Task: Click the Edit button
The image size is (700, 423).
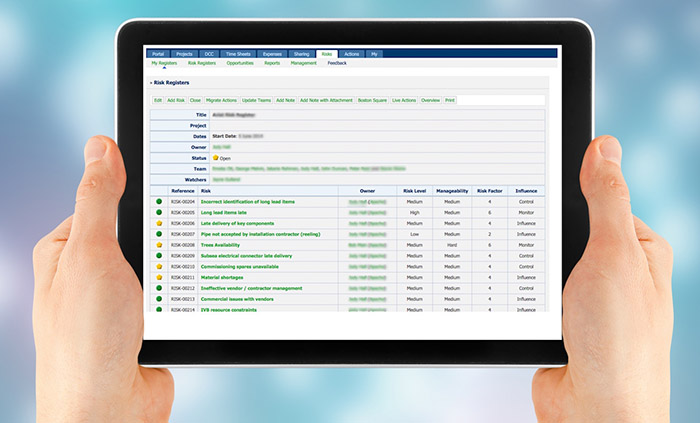Action: point(158,100)
